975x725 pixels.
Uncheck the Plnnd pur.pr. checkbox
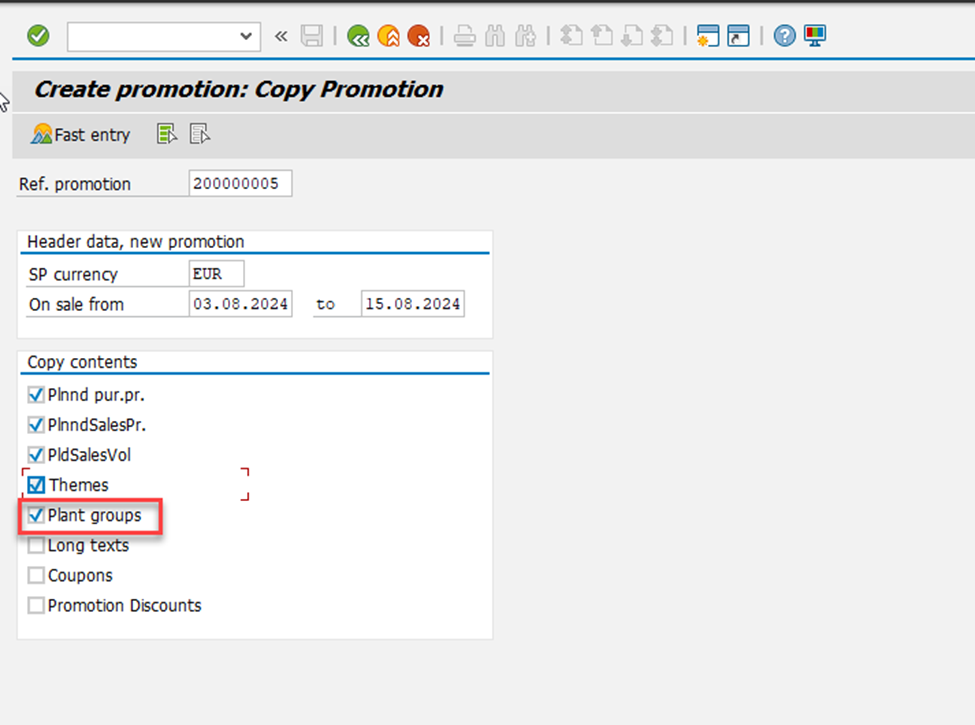pyautogui.click(x=36, y=395)
